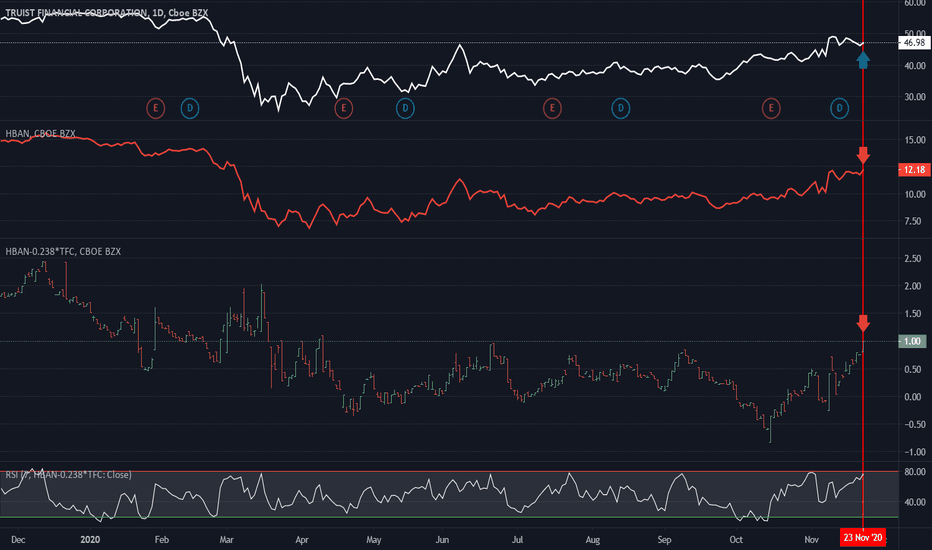Click Feb on the time axis

[162, 540]
